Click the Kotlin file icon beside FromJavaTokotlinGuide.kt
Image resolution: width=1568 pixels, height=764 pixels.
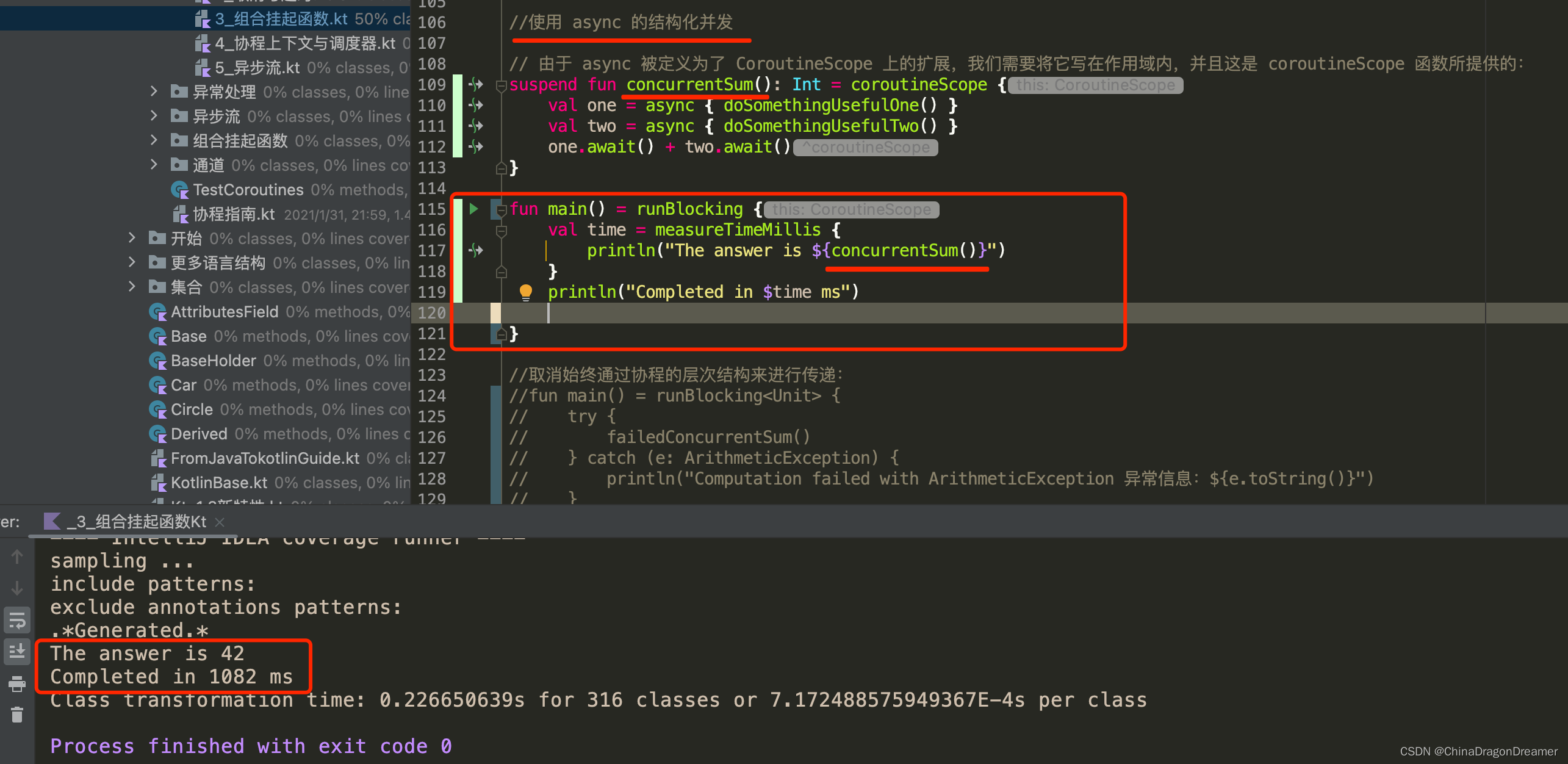pyautogui.click(x=159, y=458)
